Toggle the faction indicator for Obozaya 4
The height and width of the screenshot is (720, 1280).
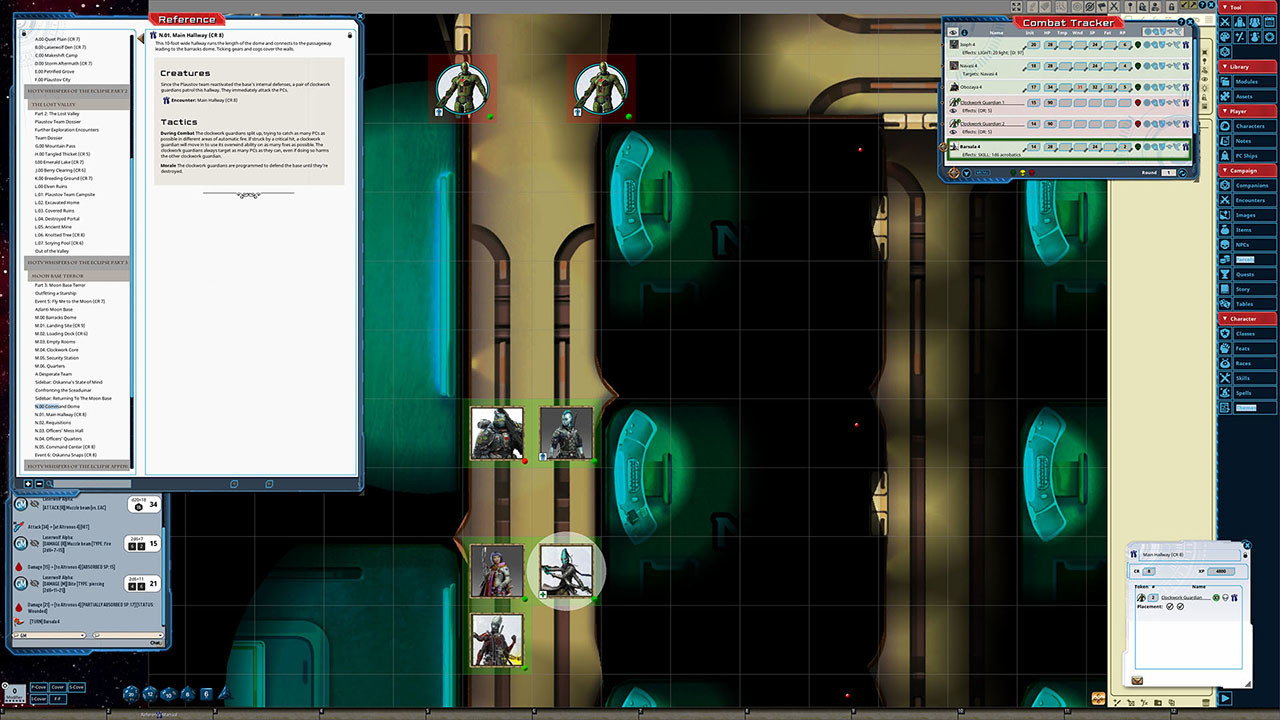pos(1136,87)
